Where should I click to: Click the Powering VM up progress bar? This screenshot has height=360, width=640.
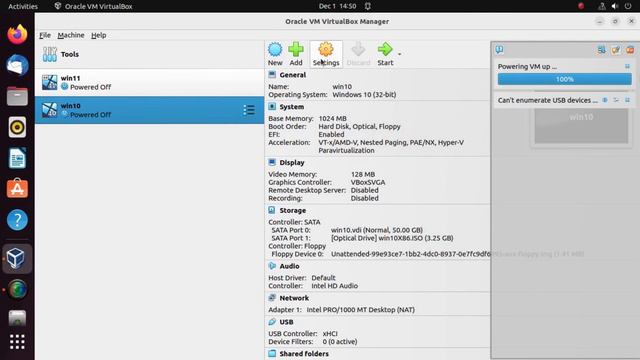[x=564, y=79]
